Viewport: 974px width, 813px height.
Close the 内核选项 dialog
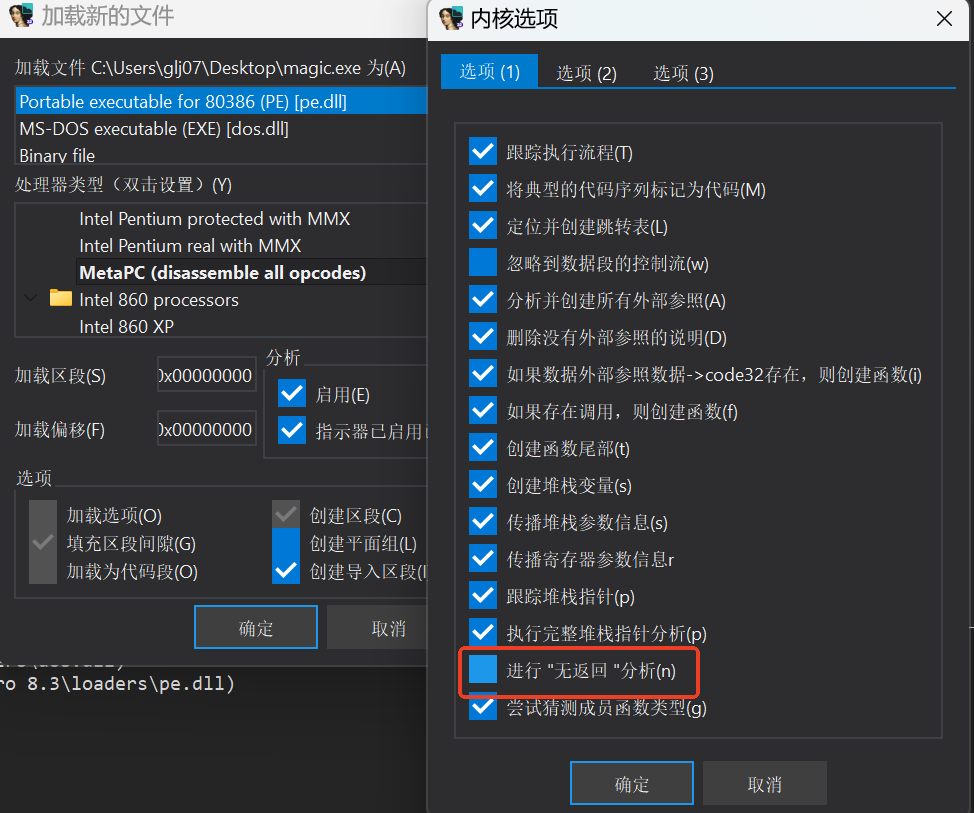(x=944, y=19)
